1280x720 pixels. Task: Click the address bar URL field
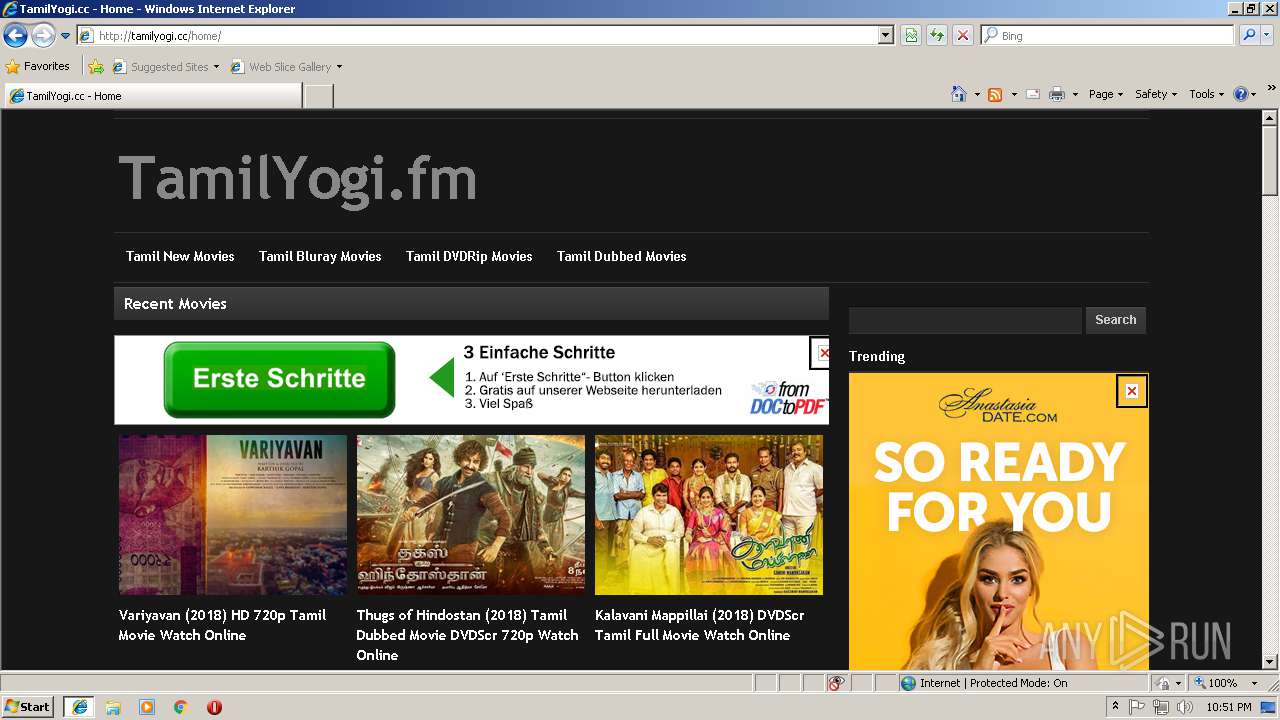(478, 35)
